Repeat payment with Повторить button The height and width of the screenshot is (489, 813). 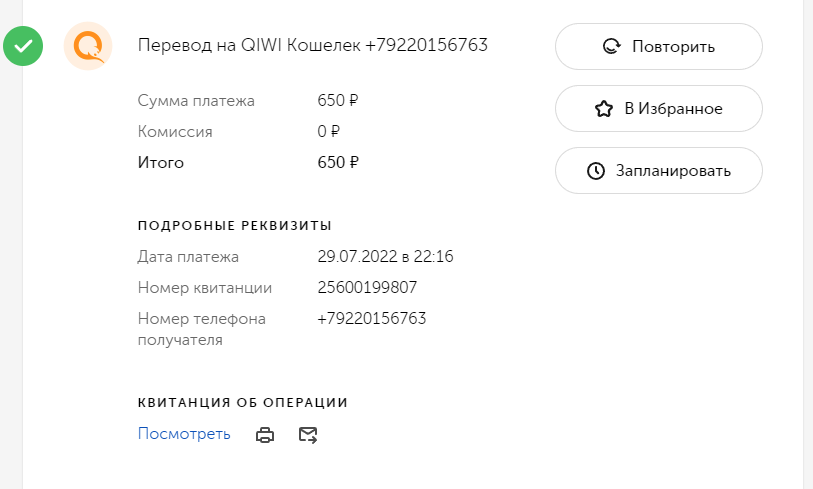pos(658,47)
